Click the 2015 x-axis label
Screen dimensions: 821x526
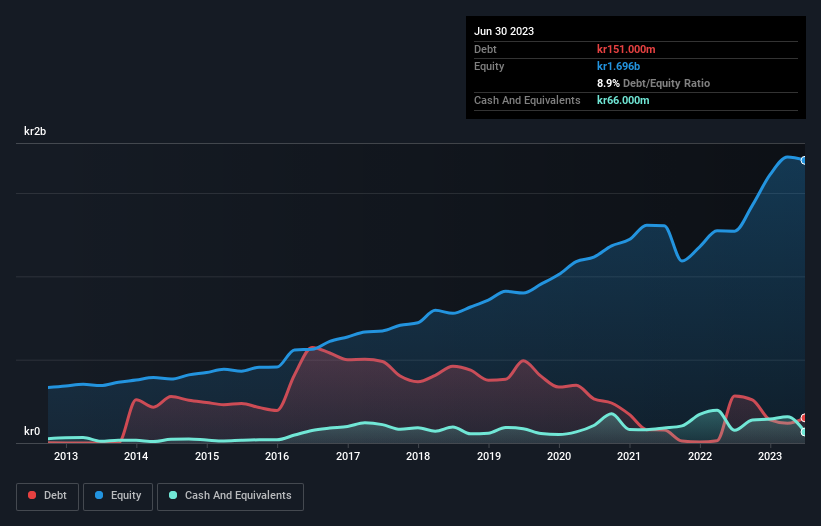(207, 456)
